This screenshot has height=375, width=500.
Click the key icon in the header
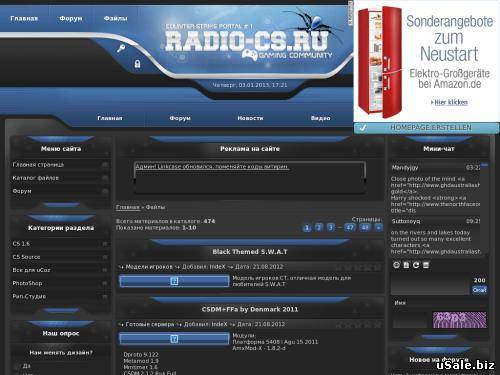(x=121, y=48)
